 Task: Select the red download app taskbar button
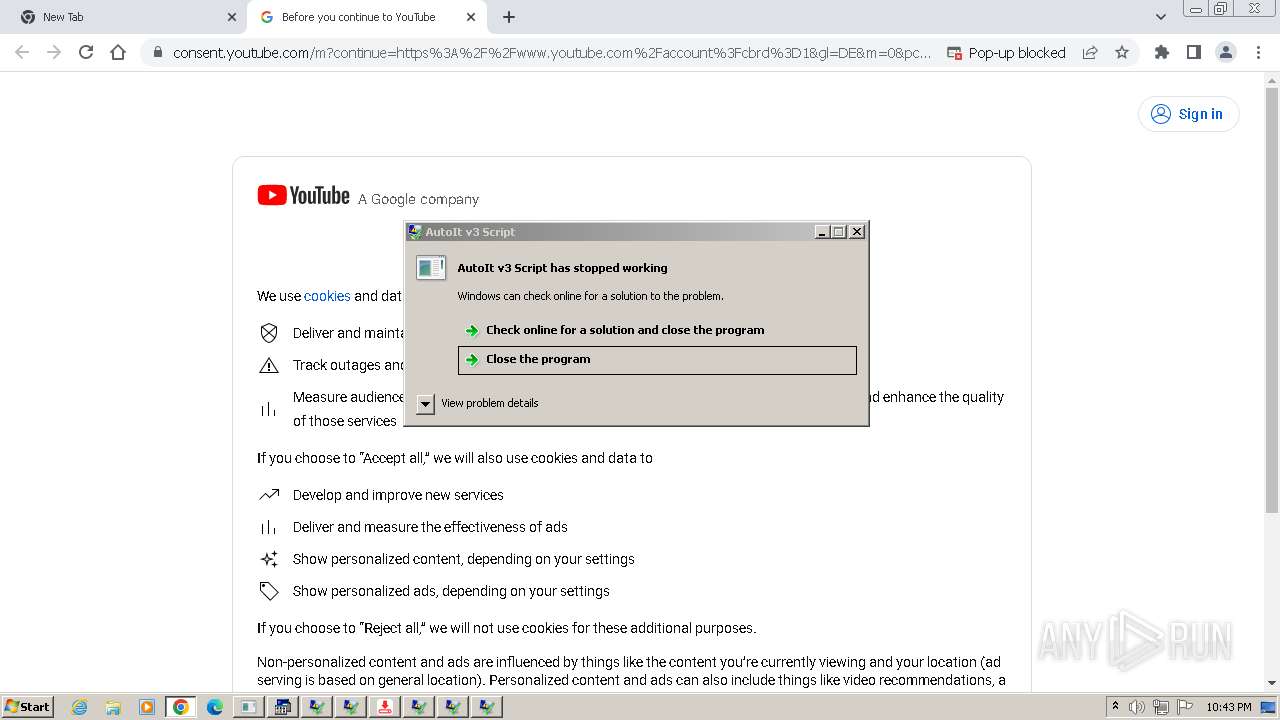[385, 707]
